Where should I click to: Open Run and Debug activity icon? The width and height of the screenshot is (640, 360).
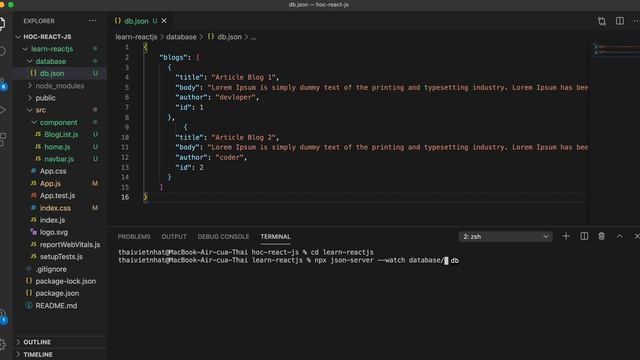pos(2,110)
